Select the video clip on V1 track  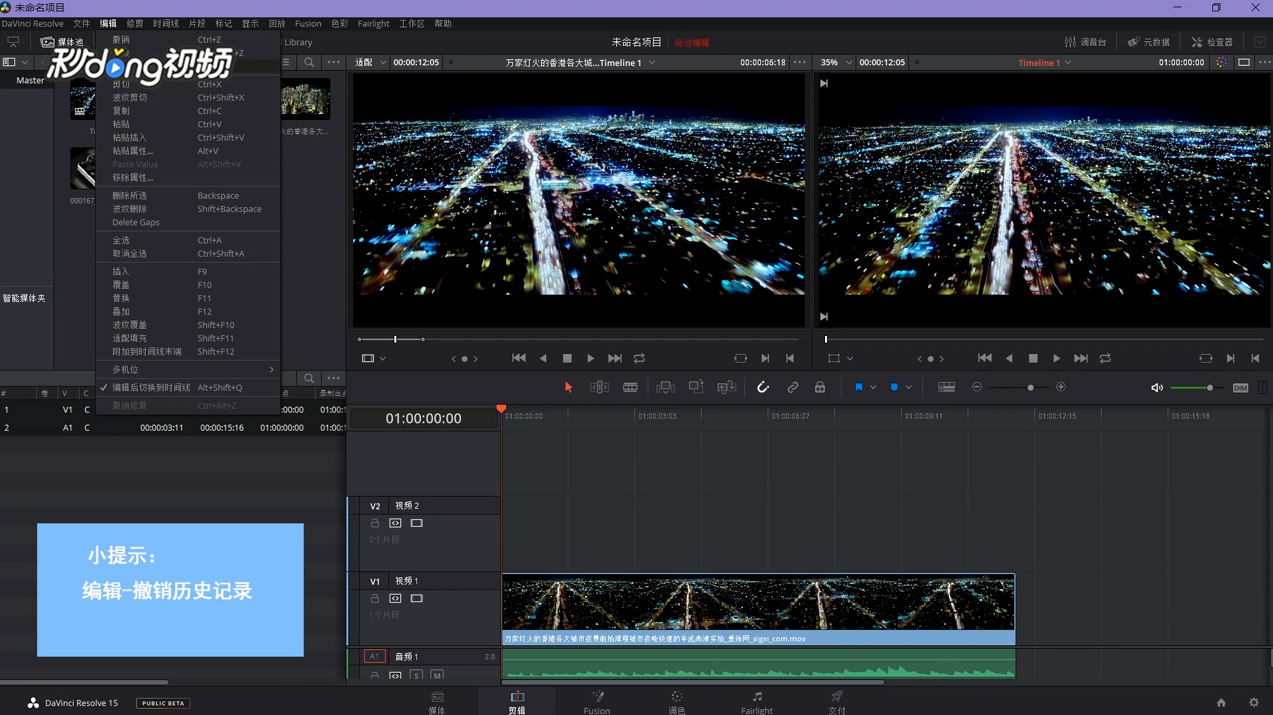pos(758,609)
